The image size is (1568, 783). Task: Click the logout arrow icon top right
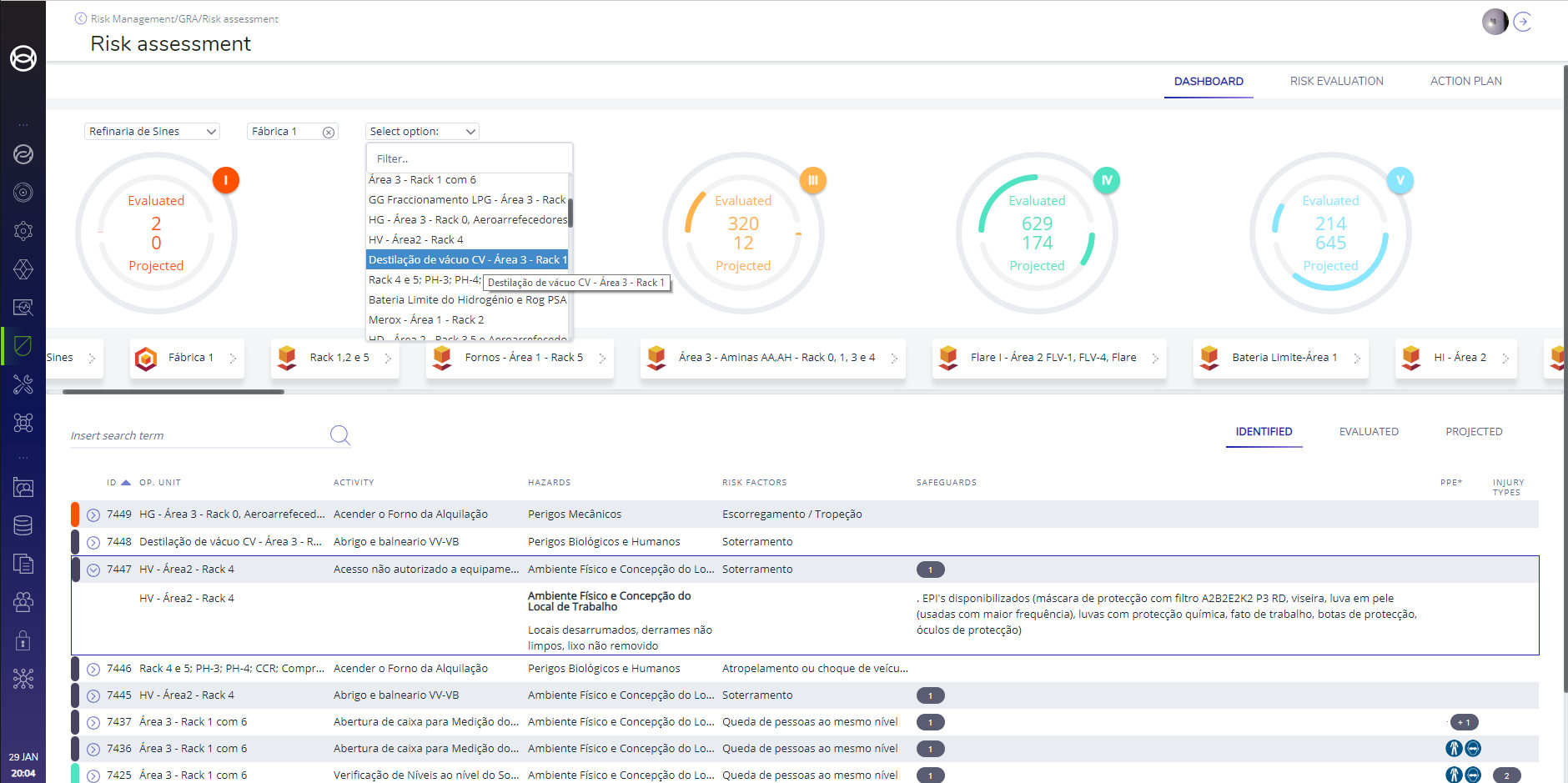(1523, 22)
